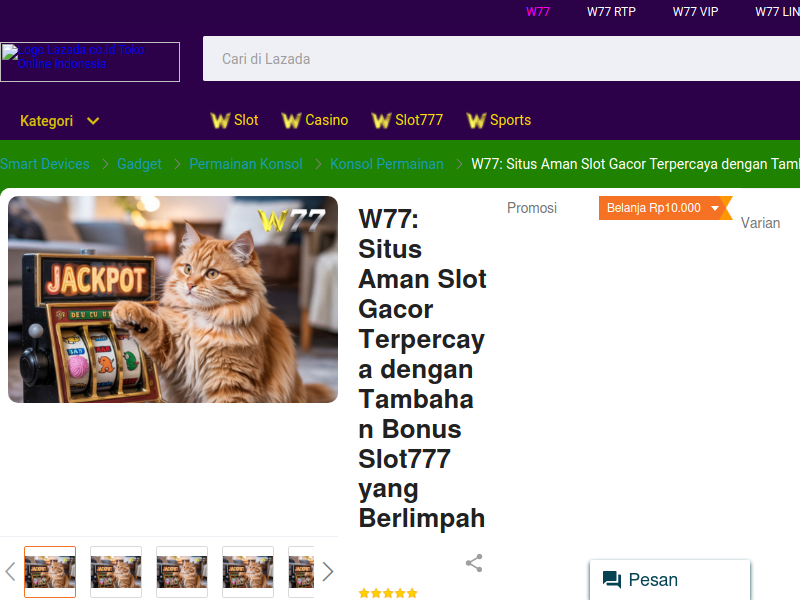Click the share icon below the title
The width and height of the screenshot is (800, 600).
tap(474, 563)
